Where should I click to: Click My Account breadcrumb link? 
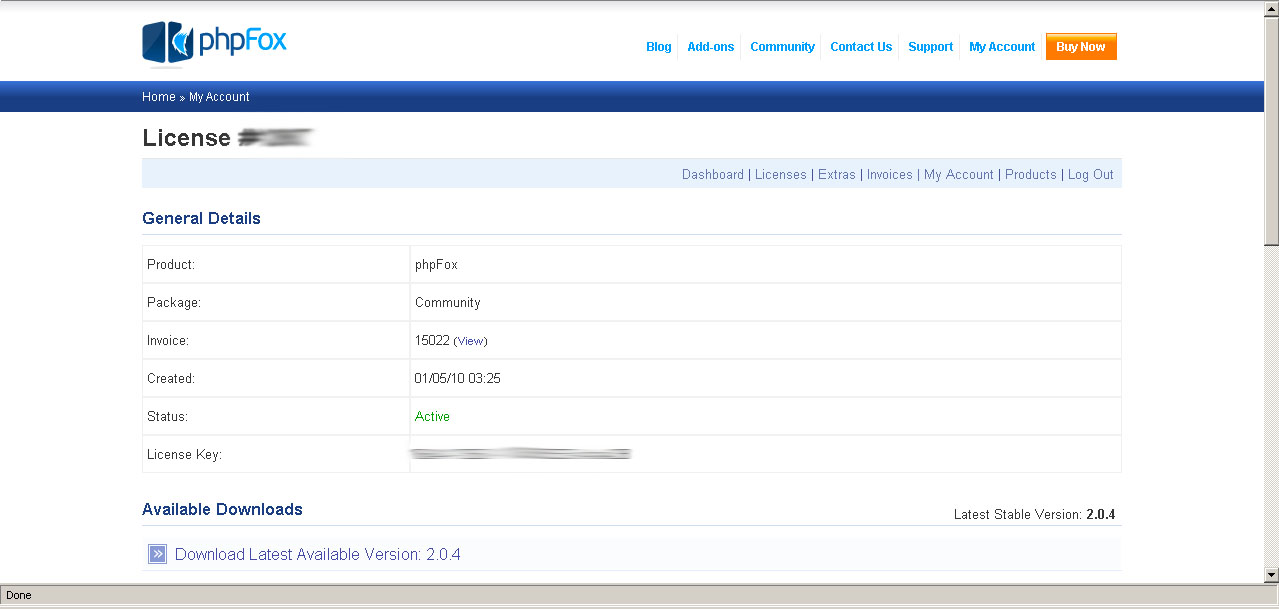219,97
